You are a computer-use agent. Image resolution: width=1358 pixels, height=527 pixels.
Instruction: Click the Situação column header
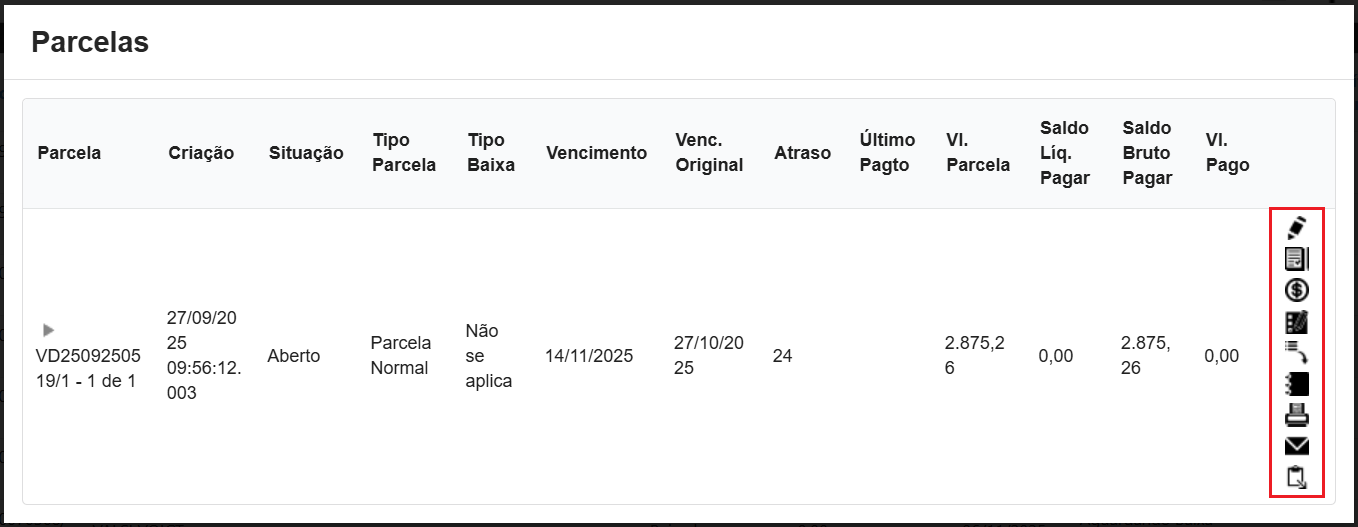pyautogui.click(x=306, y=153)
